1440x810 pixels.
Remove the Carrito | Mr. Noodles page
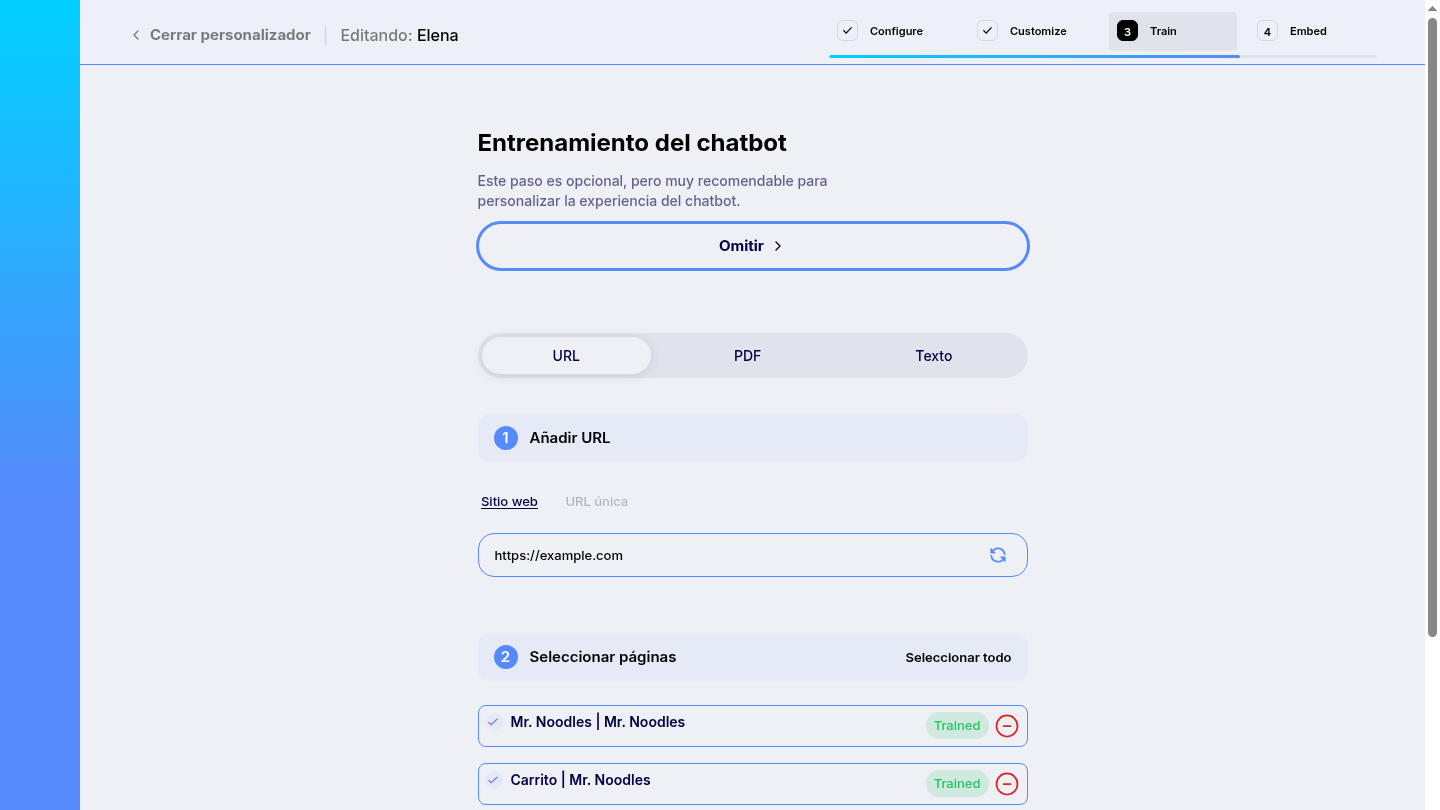[1007, 784]
